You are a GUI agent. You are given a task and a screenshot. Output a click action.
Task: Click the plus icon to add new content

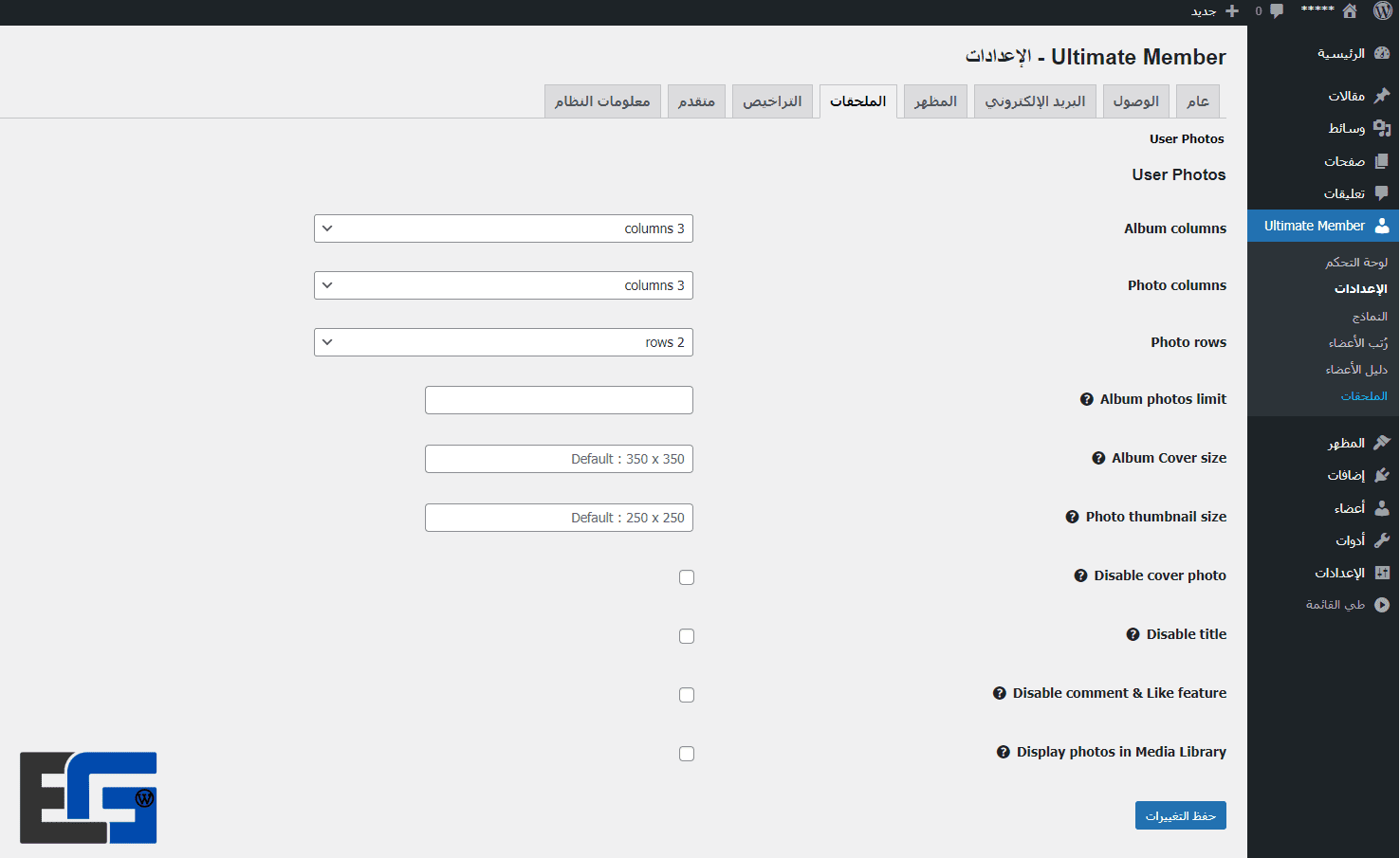[x=1232, y=11]
